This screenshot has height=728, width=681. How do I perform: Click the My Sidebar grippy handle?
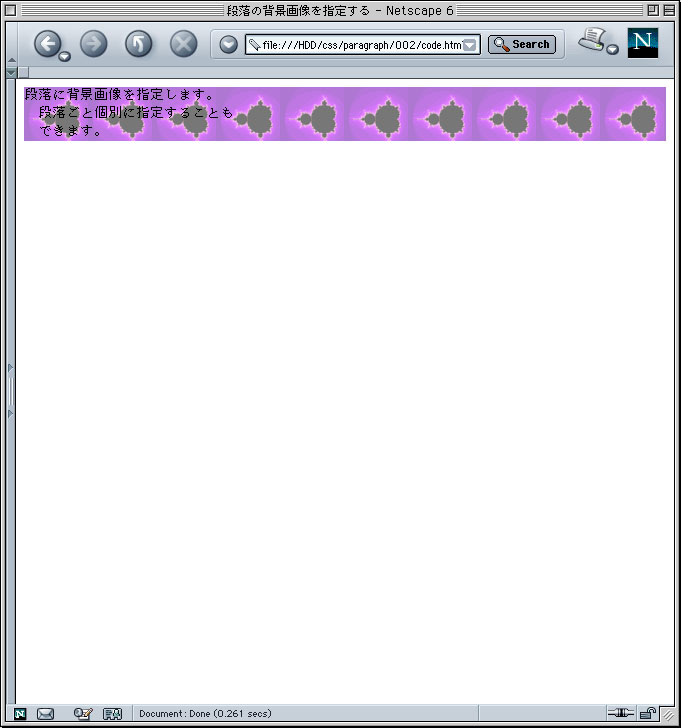pyautogui.click(x=11, y=391)
